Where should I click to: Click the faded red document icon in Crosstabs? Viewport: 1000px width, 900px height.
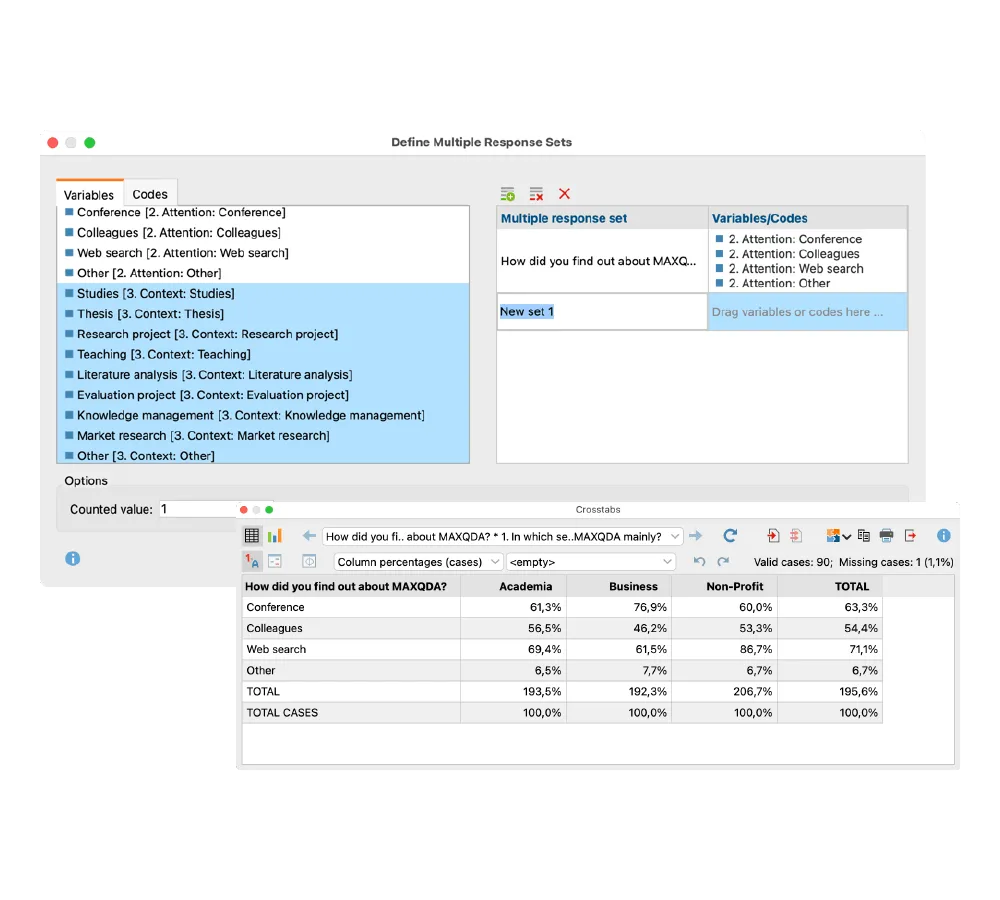(796, 536)
